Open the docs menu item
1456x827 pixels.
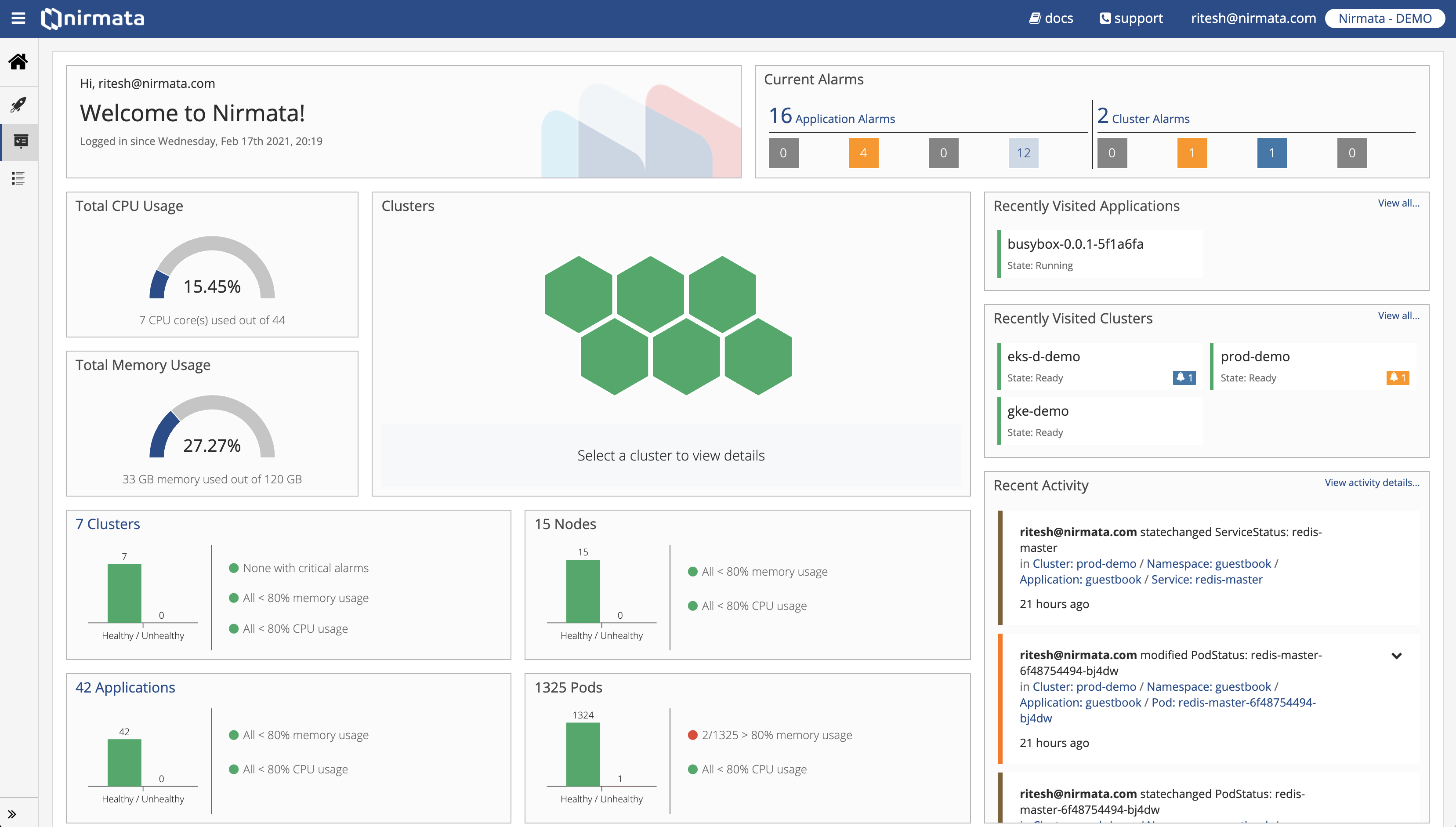[x=1051, y=18]
